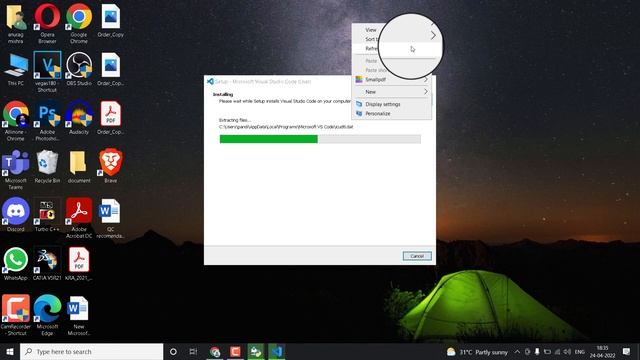Screen dimensions: 640x360
Task: Select the Allinone Chrome profile shortcut
Action: point(16,120)
